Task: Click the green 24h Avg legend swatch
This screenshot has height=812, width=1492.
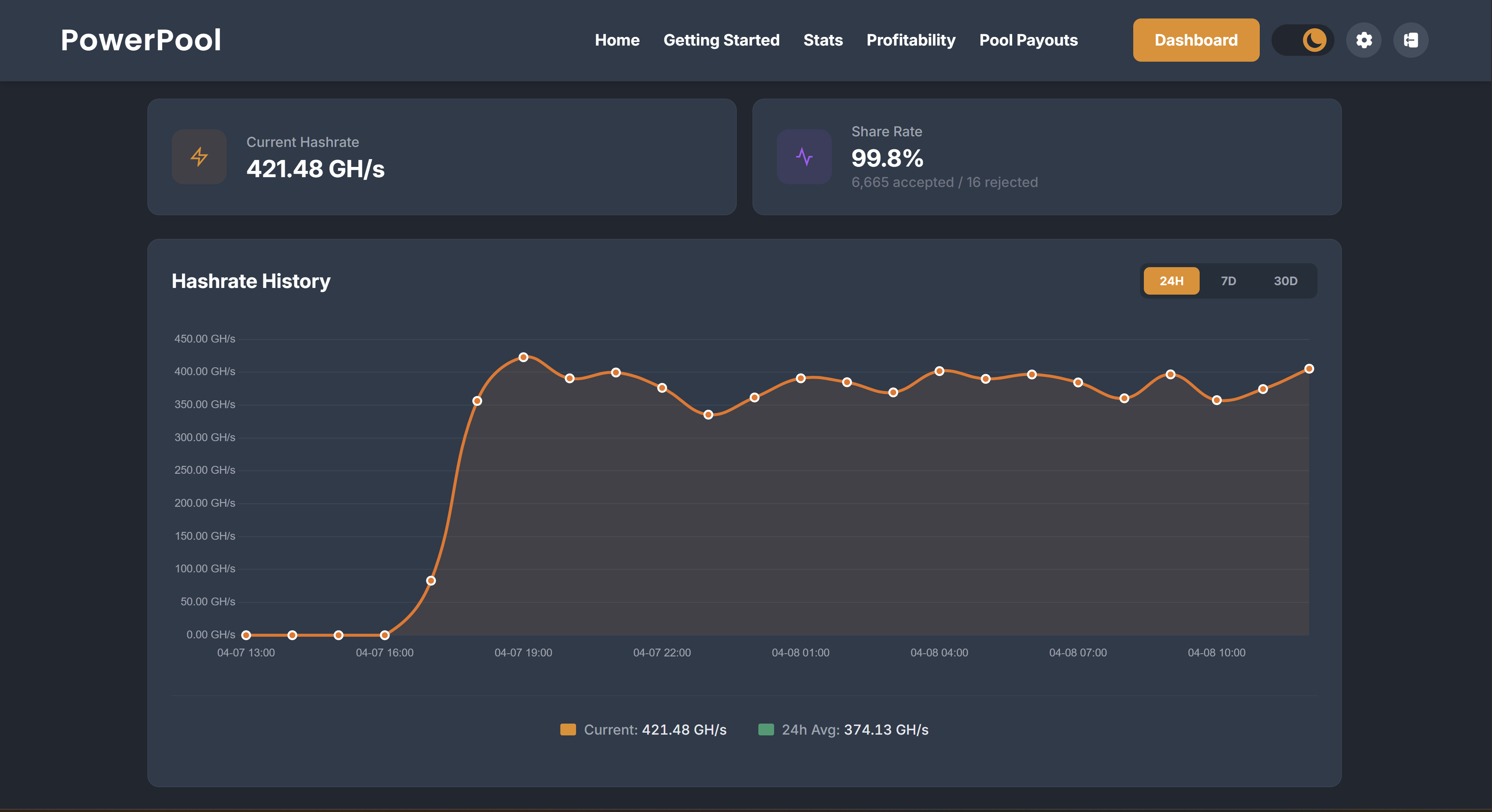Action: pyautogui.click(x=766, y=730)
